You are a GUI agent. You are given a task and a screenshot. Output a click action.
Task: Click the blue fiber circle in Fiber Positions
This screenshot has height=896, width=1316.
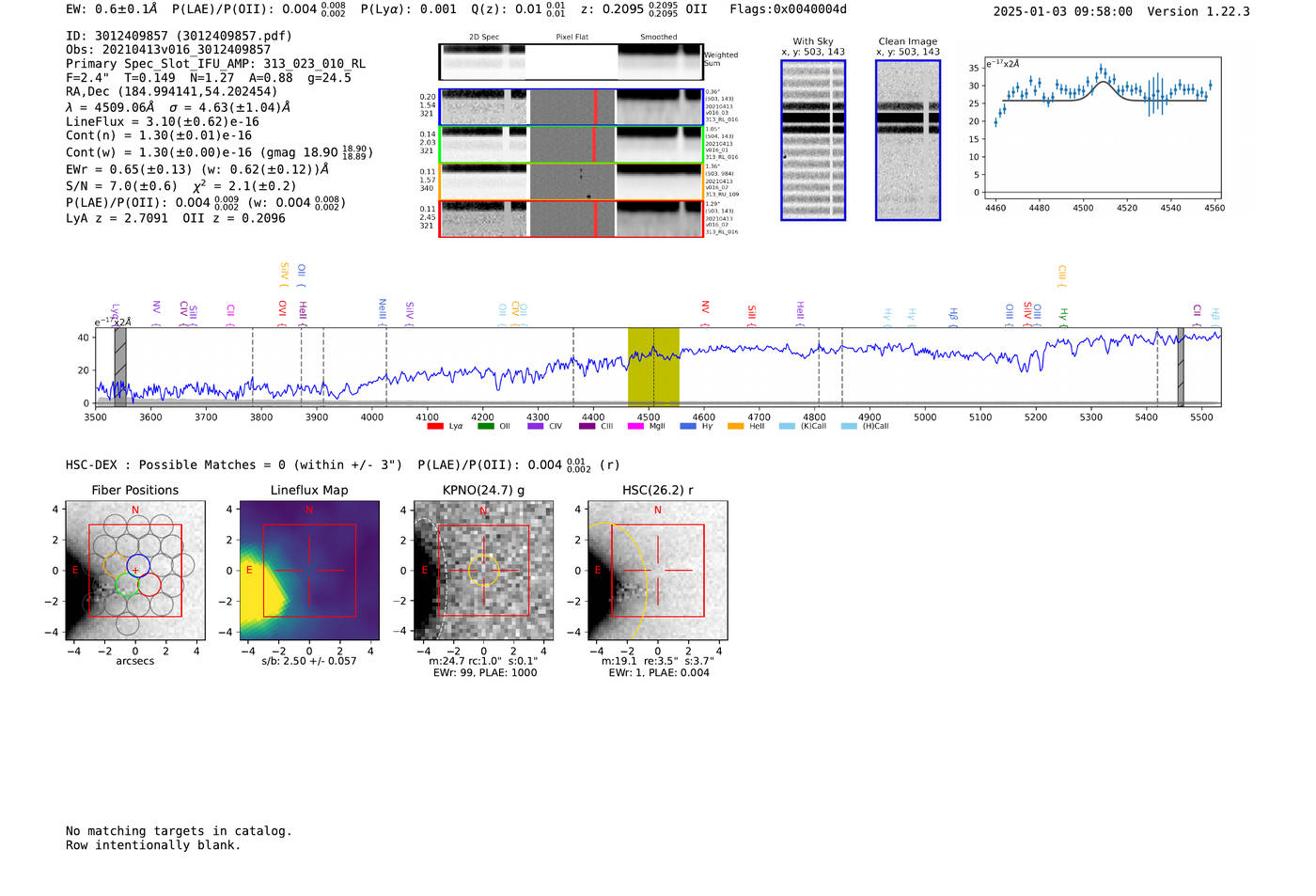pyautogui.click(x=139, y=566)
